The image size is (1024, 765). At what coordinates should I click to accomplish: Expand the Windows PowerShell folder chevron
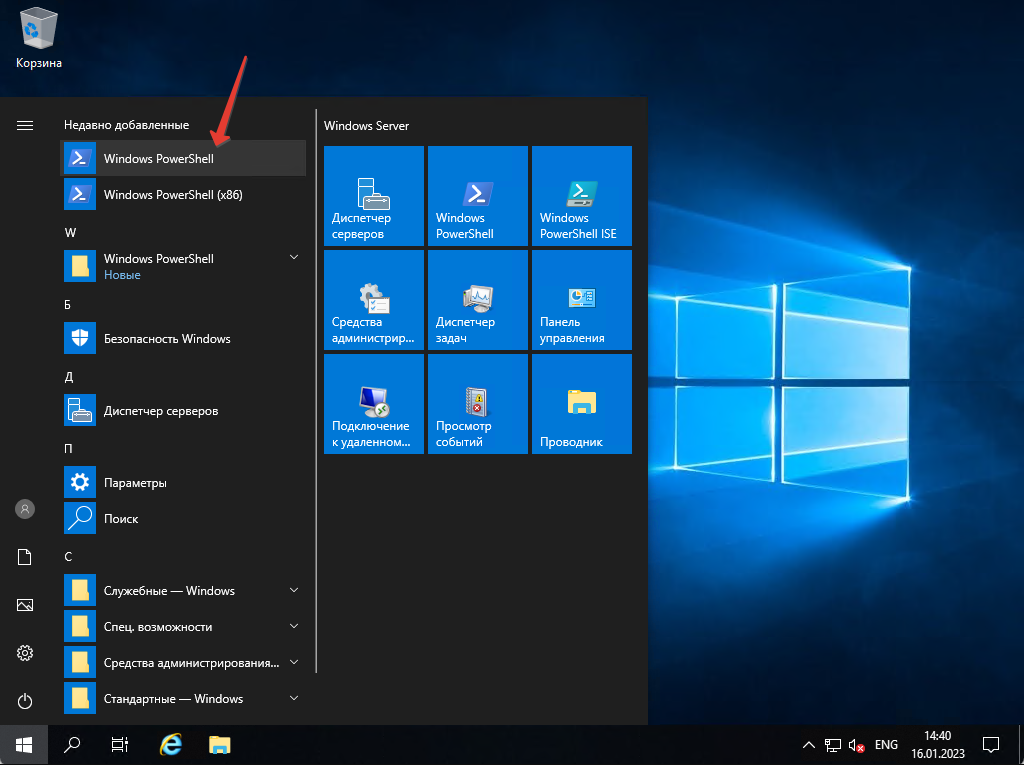[x=294, y=257]
